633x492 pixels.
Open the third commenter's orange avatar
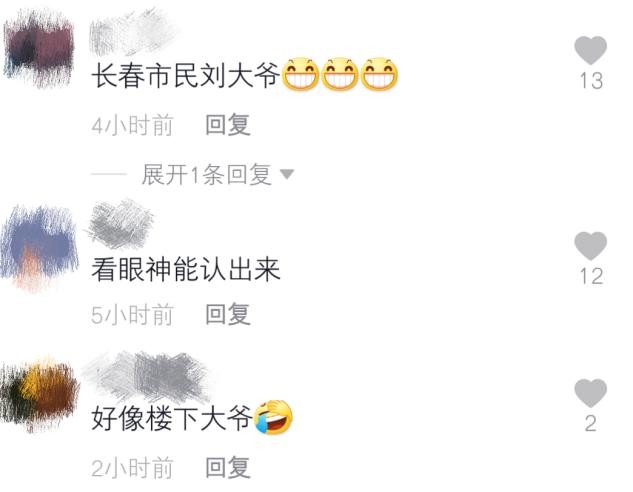click(39, 394)
